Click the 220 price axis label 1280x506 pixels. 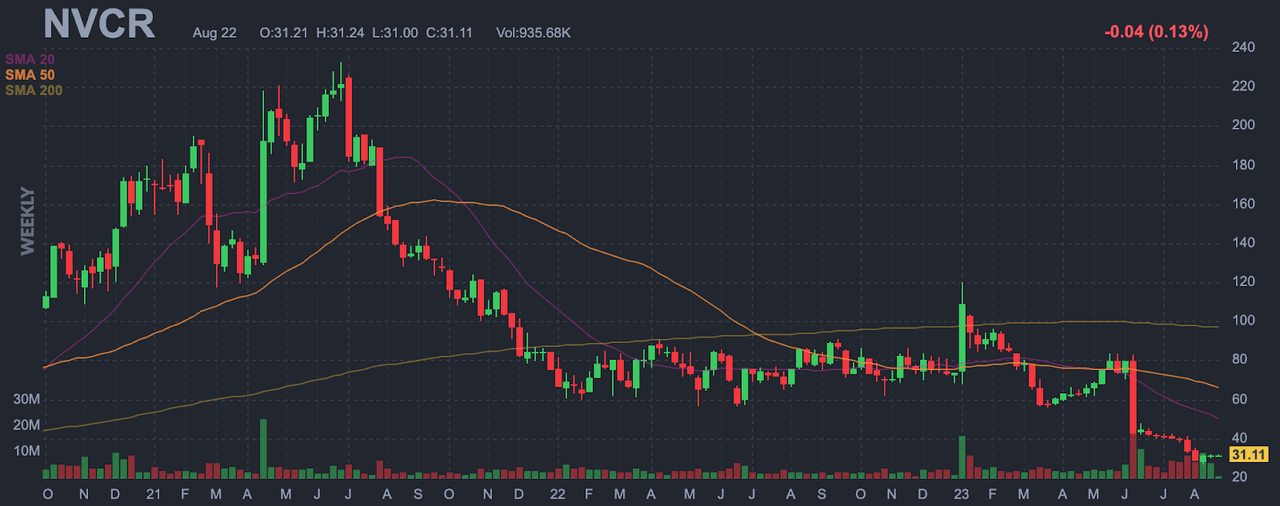click(x=1243, y=86)
